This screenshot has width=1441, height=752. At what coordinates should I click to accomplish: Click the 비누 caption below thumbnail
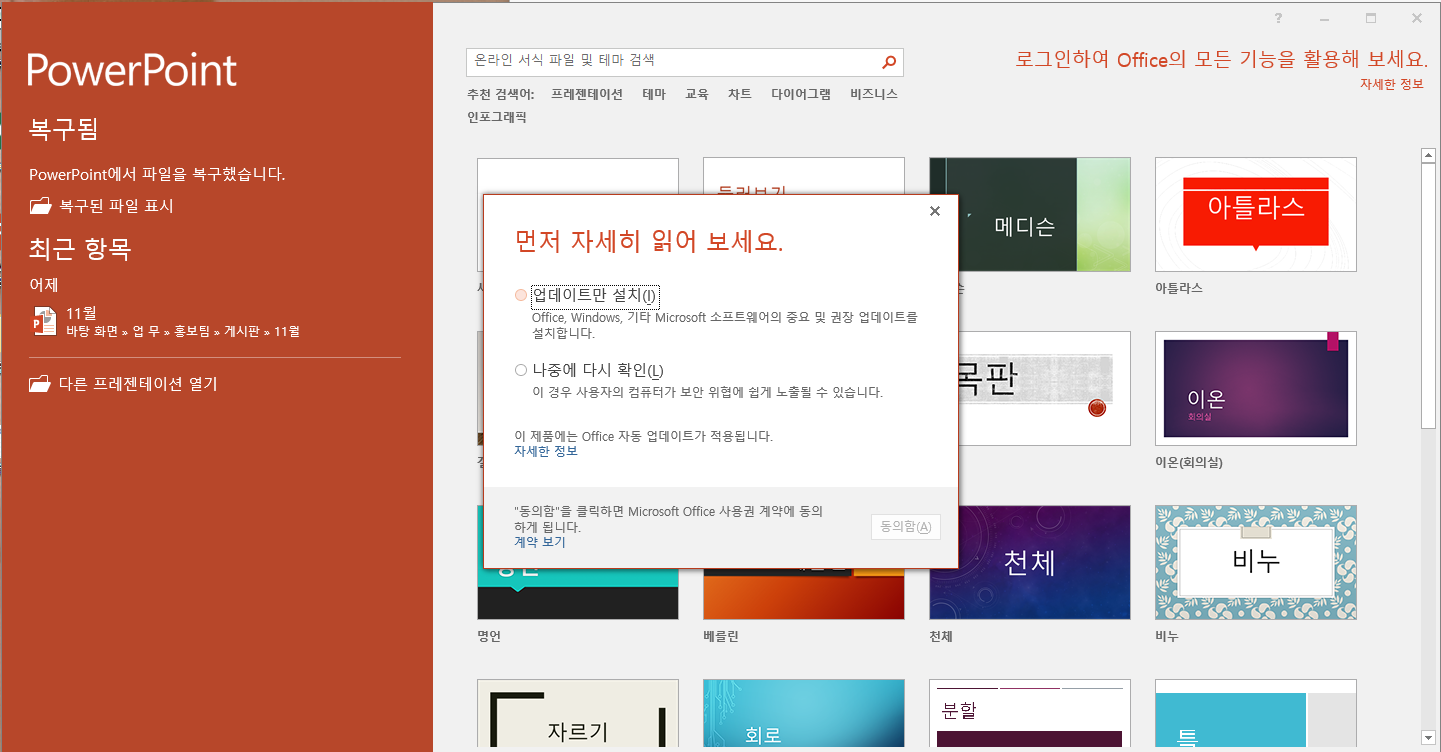(1167, 636)
